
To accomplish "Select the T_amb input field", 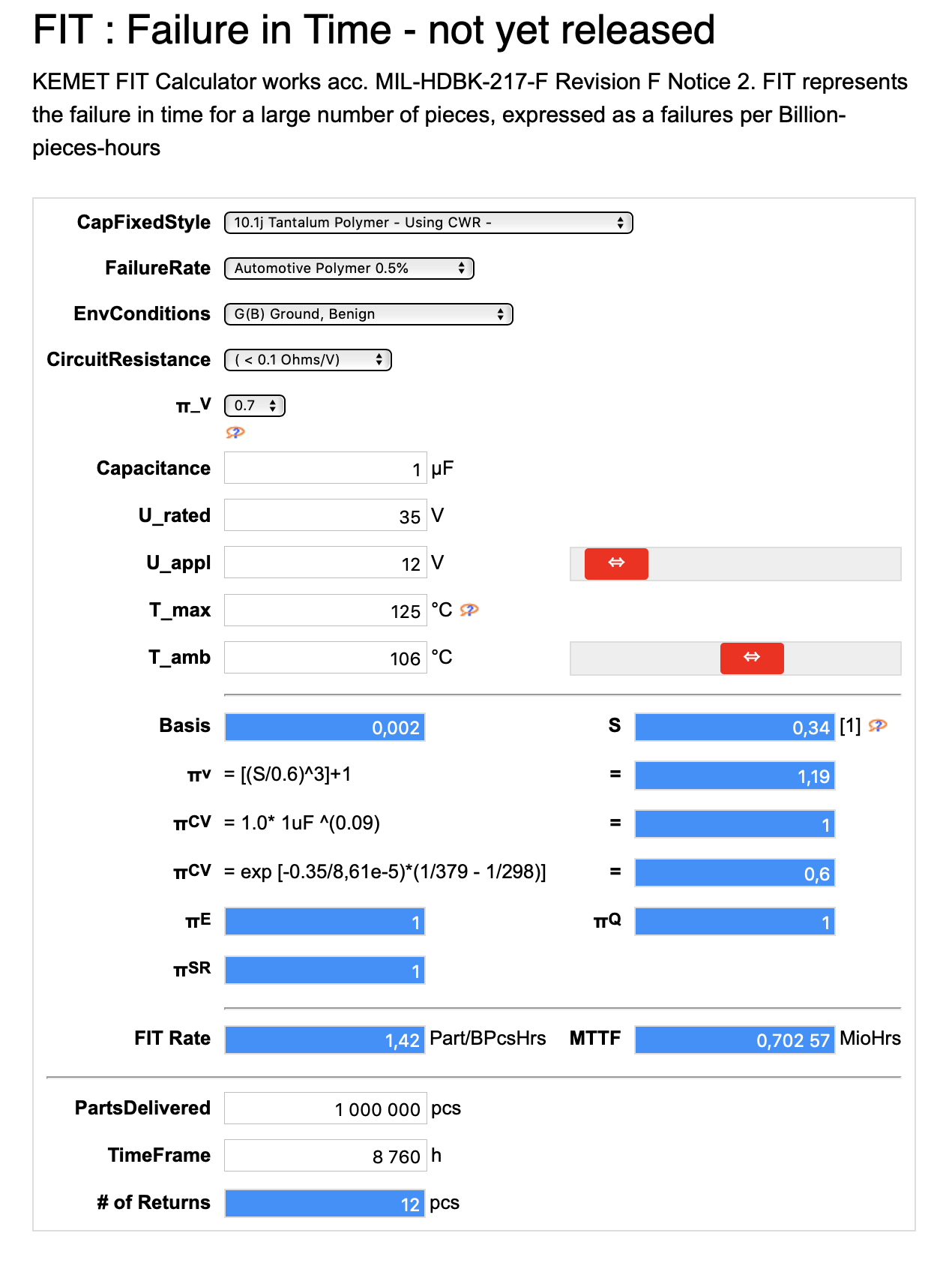I will (x=325, y=658).
